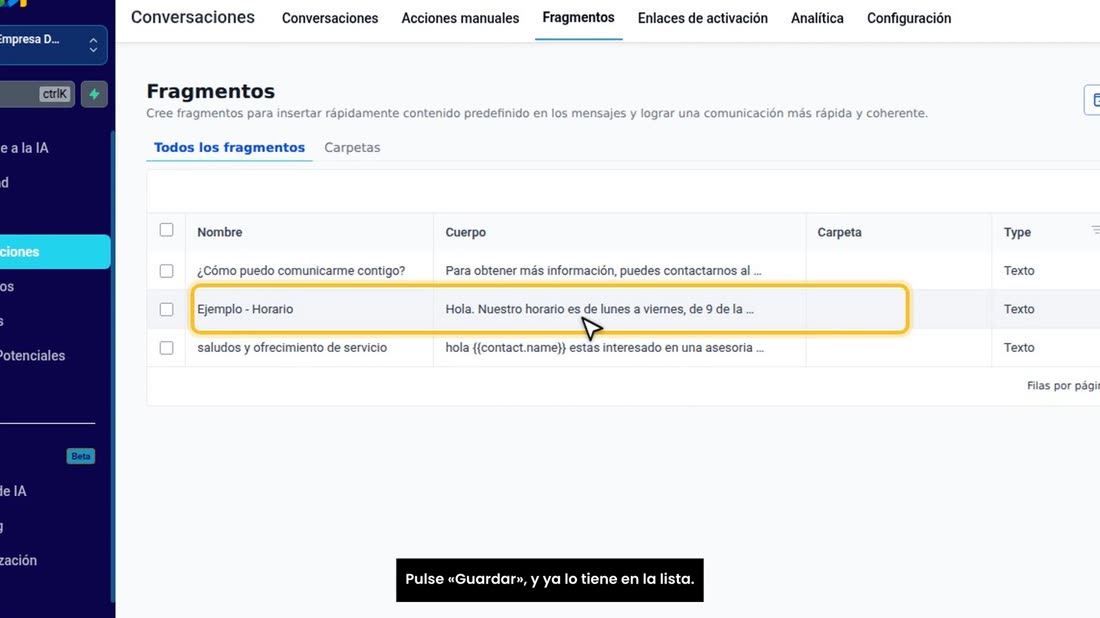Click the ctrlK search field

tap(37, 94)
